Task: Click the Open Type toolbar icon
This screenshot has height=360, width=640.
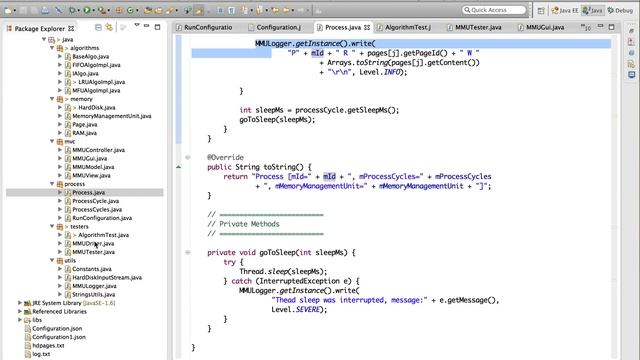Action: tap(148, 10)
